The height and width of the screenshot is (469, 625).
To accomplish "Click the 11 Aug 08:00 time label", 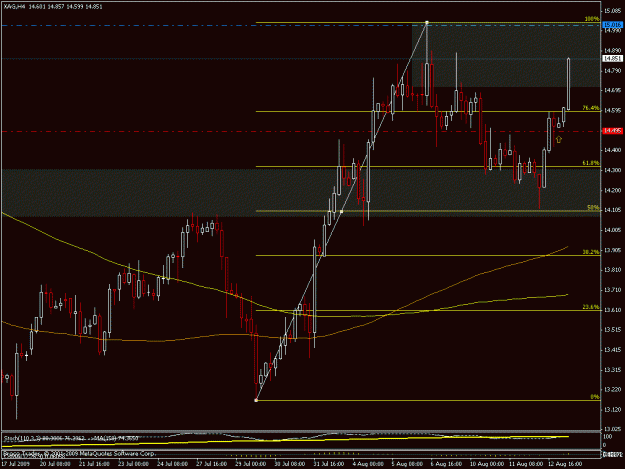I will pyautogui.click(x=526, y=464).
